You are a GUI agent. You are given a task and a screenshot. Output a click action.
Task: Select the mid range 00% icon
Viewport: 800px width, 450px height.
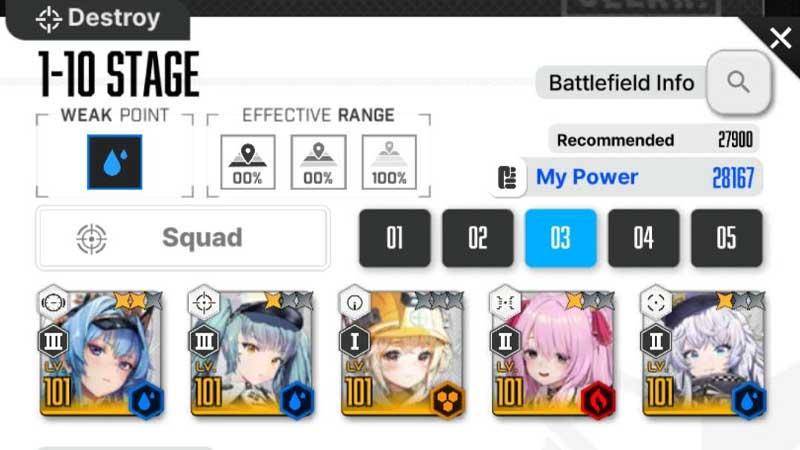[x=318, y=162]
